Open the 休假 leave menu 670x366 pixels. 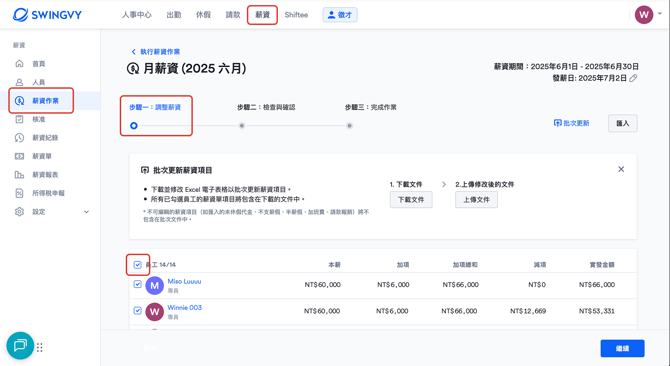pyautogui.click(x=203, y=15)
